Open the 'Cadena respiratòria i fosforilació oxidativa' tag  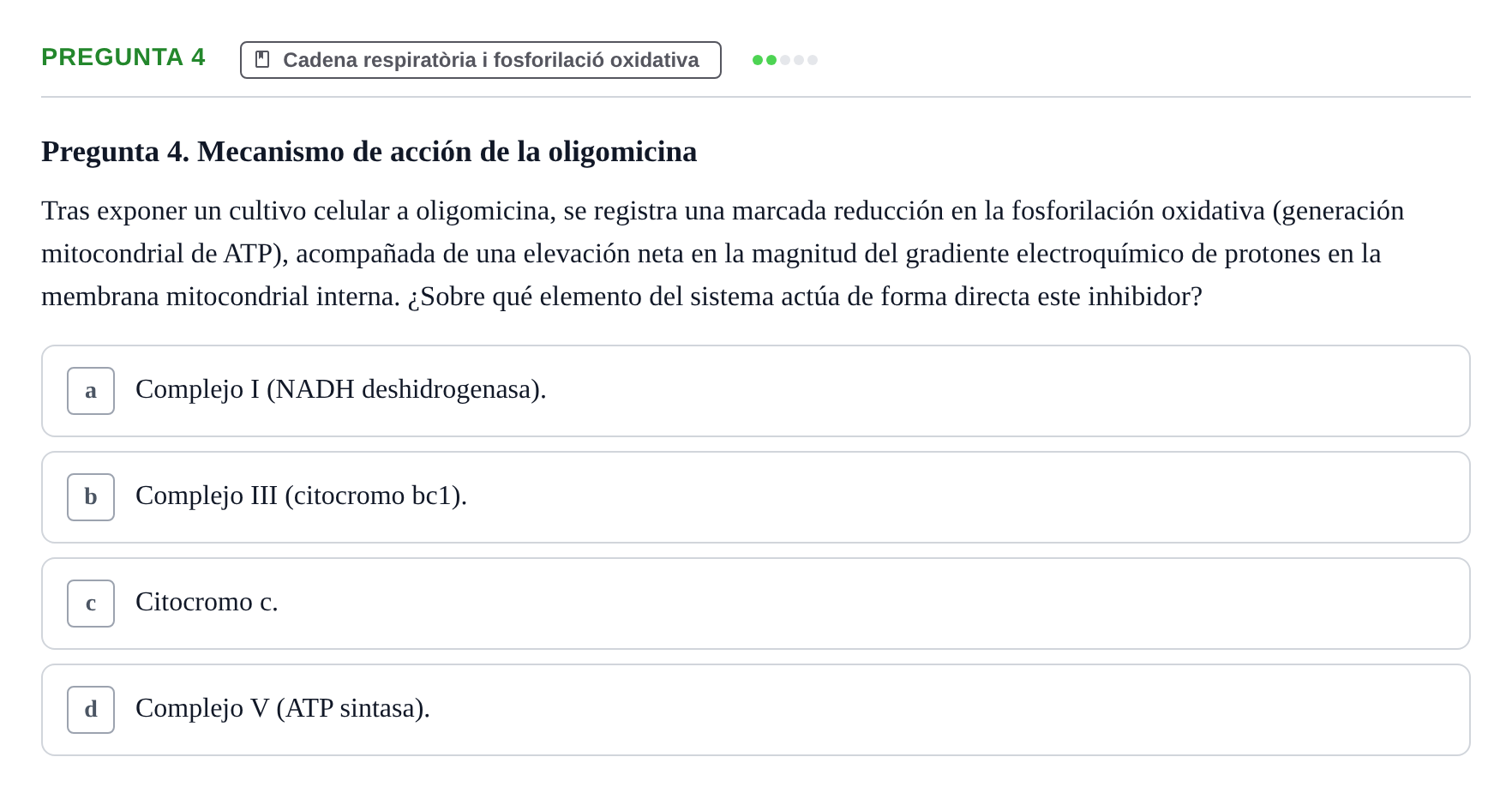pyautogui.click(x=480, y=60)
